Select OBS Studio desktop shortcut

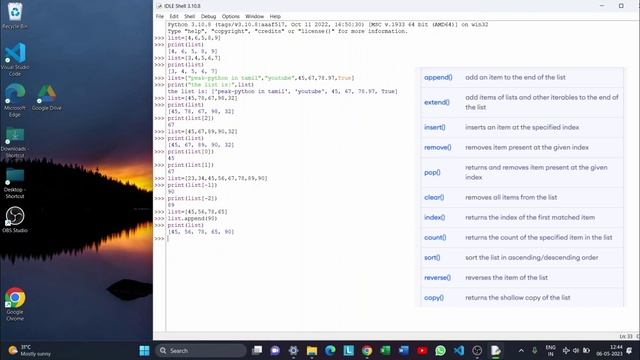[x=15, y=220]
